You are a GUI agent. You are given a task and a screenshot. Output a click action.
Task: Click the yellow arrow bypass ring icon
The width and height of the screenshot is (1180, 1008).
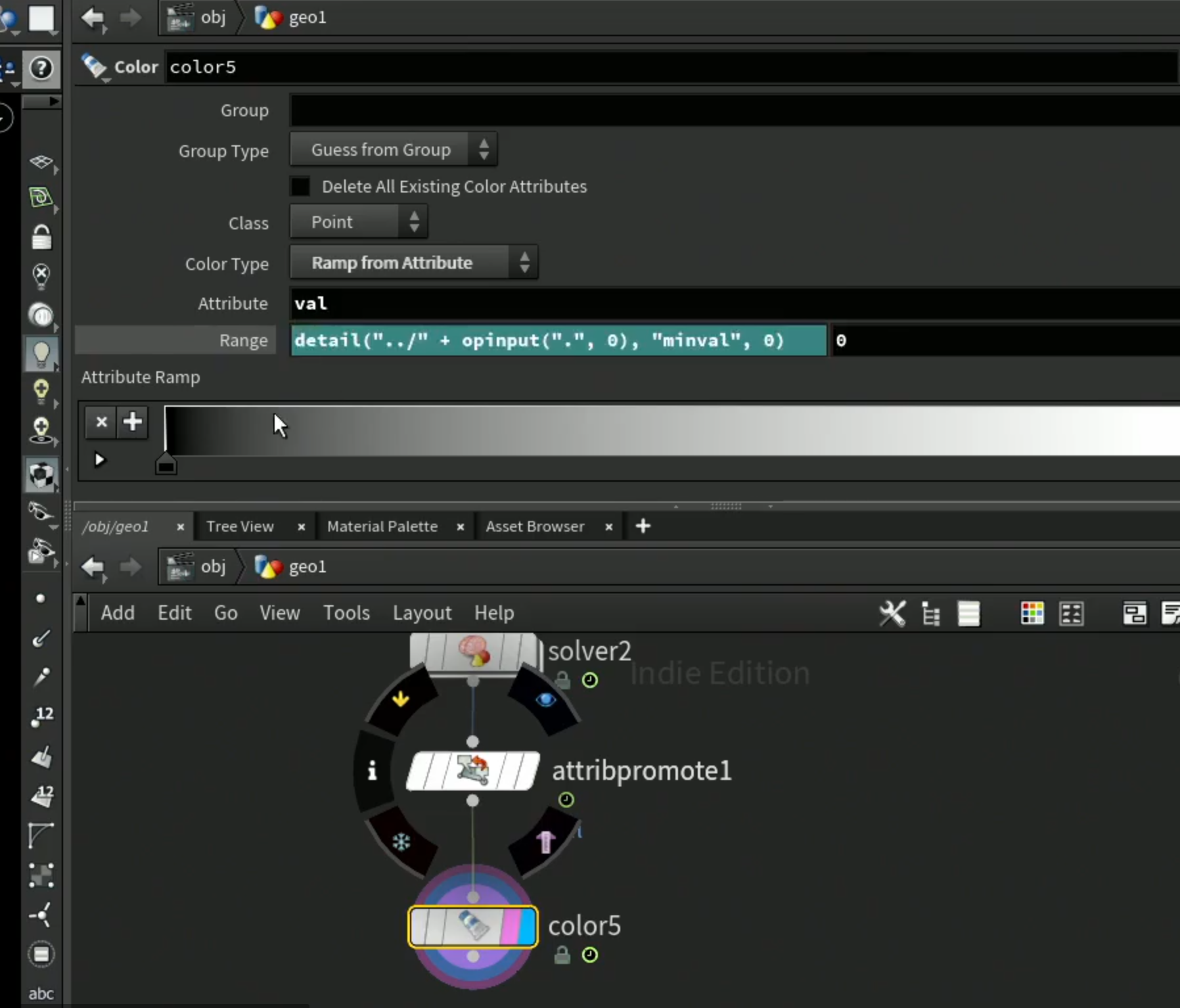[400, 699]
